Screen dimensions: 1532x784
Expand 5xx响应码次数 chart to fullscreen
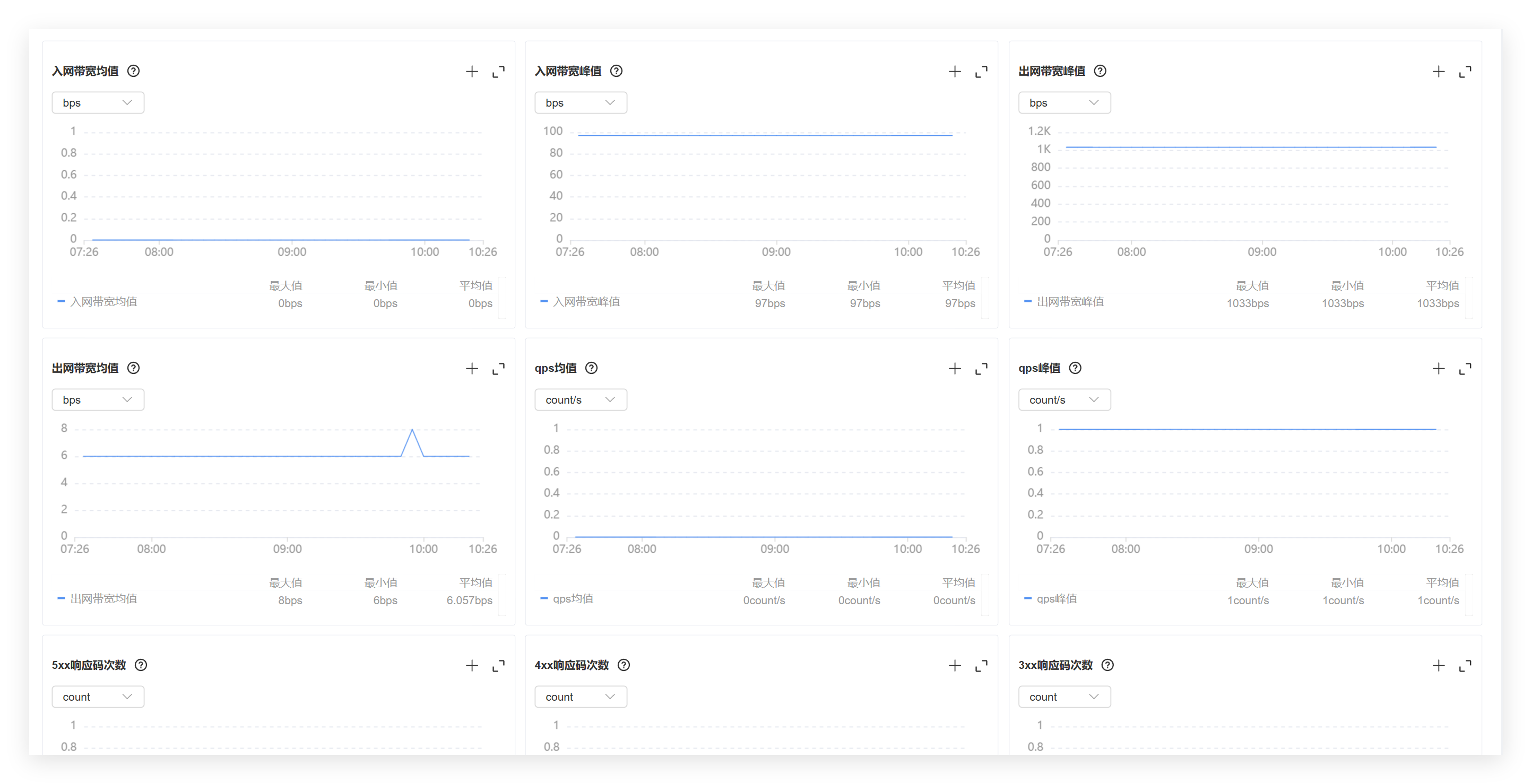click(498, 666)
